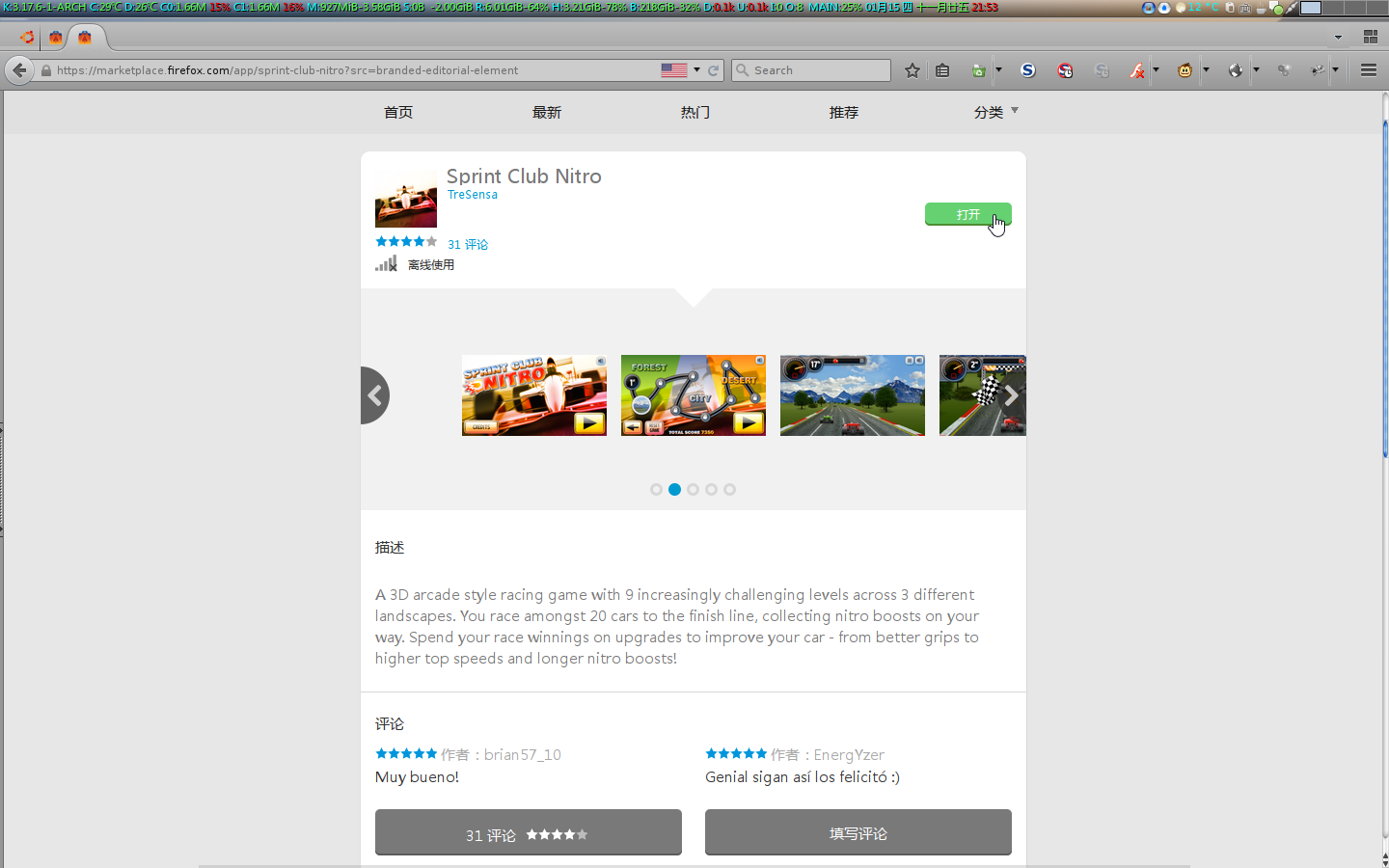
Task: Reload the page with the refresh icon
Action: point(714,70)
